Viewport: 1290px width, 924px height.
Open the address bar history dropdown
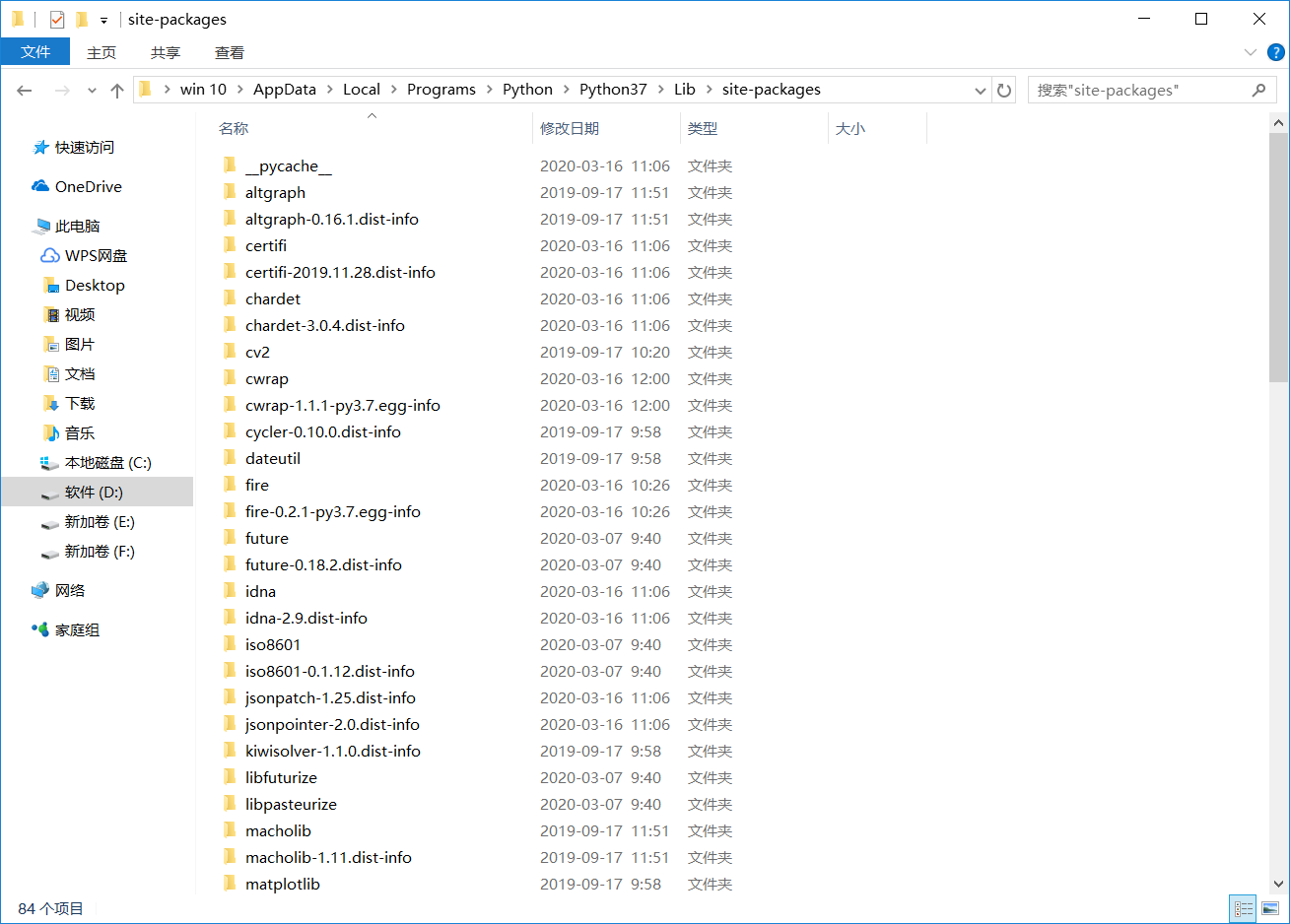point(980,90)
